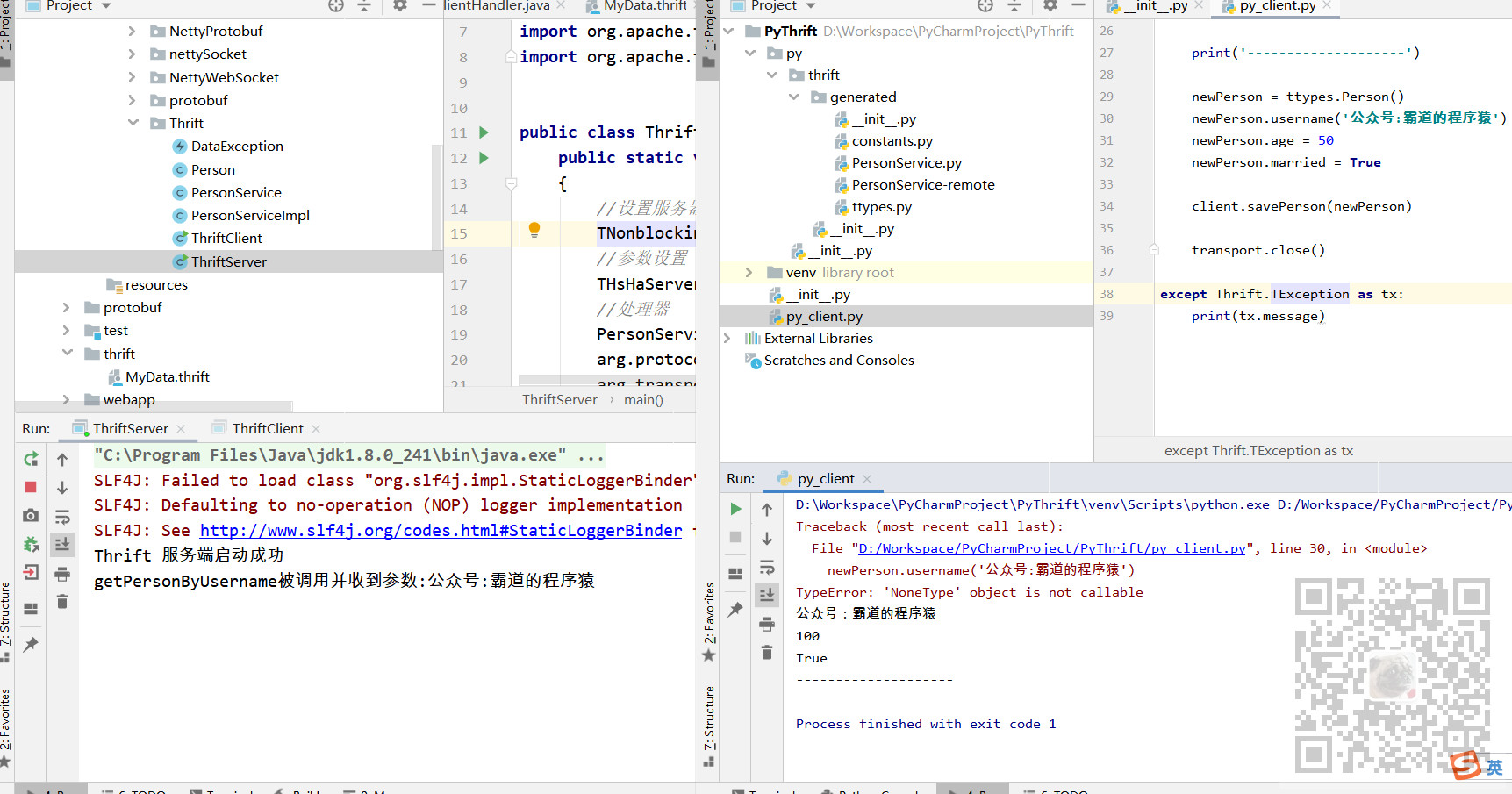Viewport: 1512px width, 794px height.
Task: Rerun ThriftServer in the IntelliJ Run panel
Action: click(31, 459)
